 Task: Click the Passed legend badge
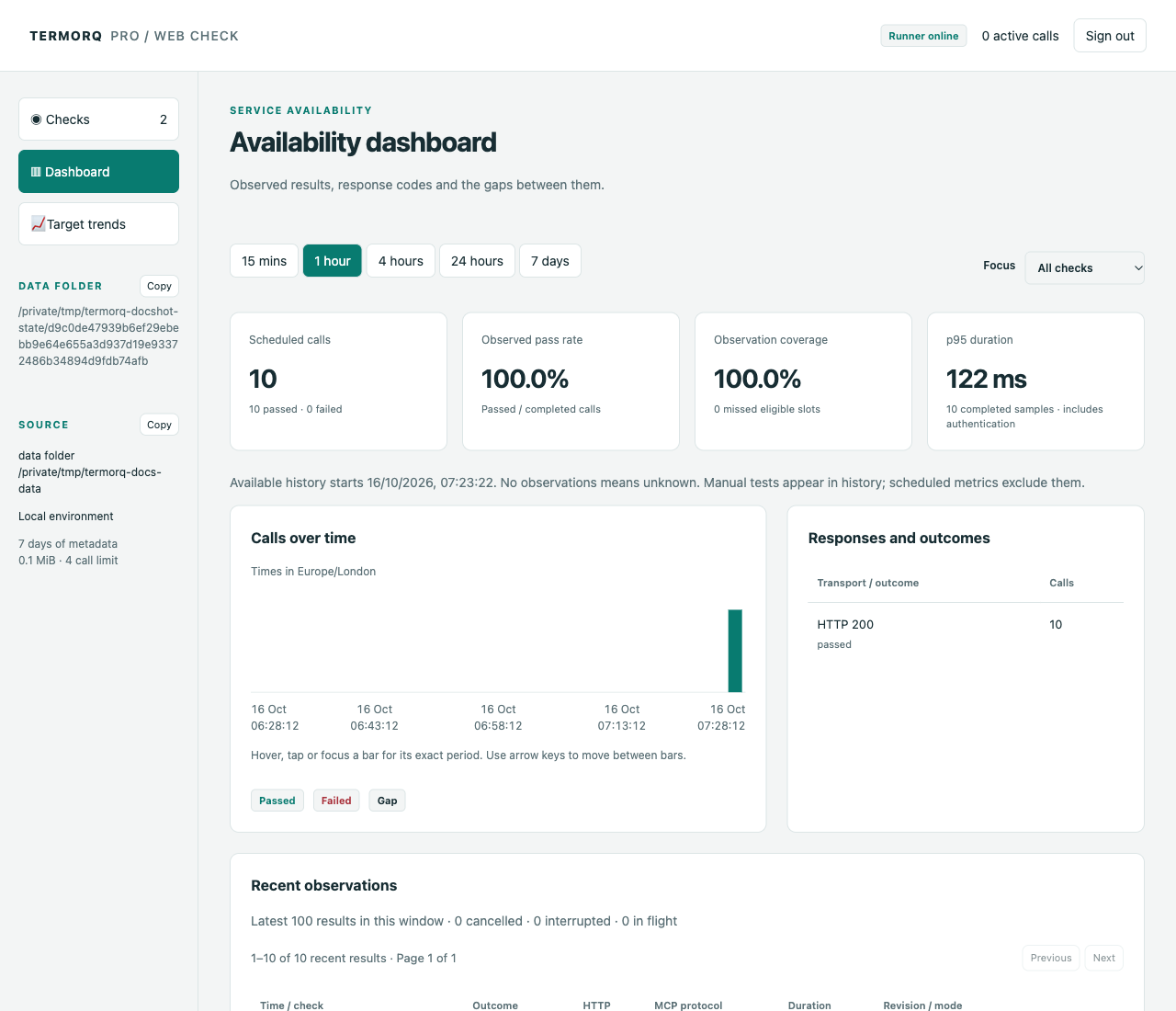[x=277, y=801]
